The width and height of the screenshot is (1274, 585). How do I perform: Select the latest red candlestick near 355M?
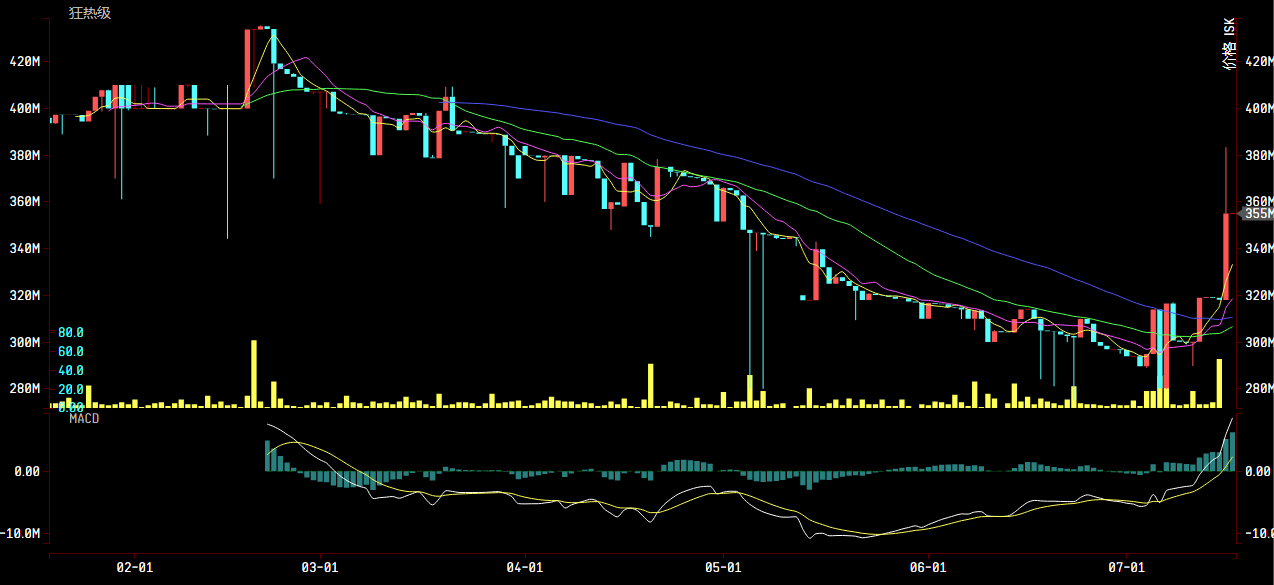tap(1226, 255)
